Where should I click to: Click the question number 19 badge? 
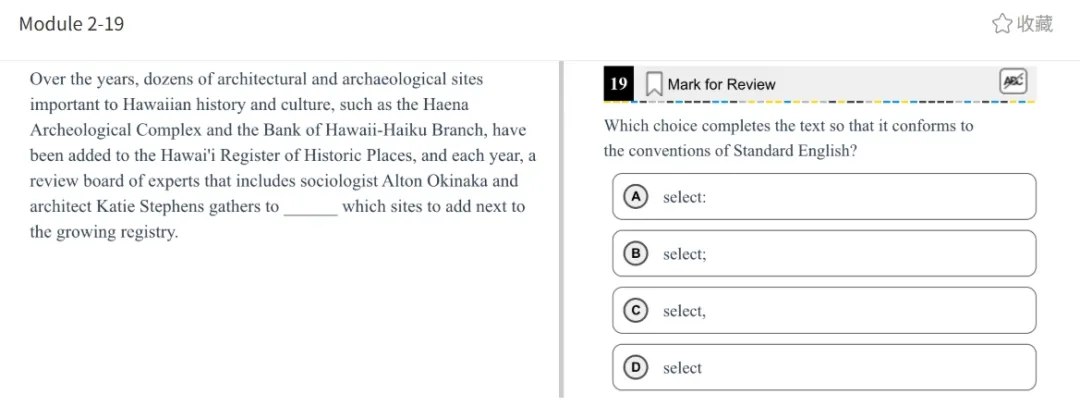[x=619, y=84]
